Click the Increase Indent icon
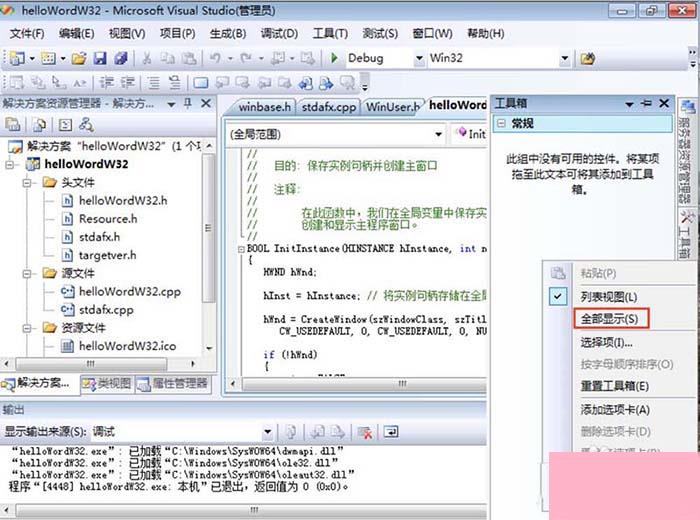Screen dimensions: 700x520 tap(127, 83)
